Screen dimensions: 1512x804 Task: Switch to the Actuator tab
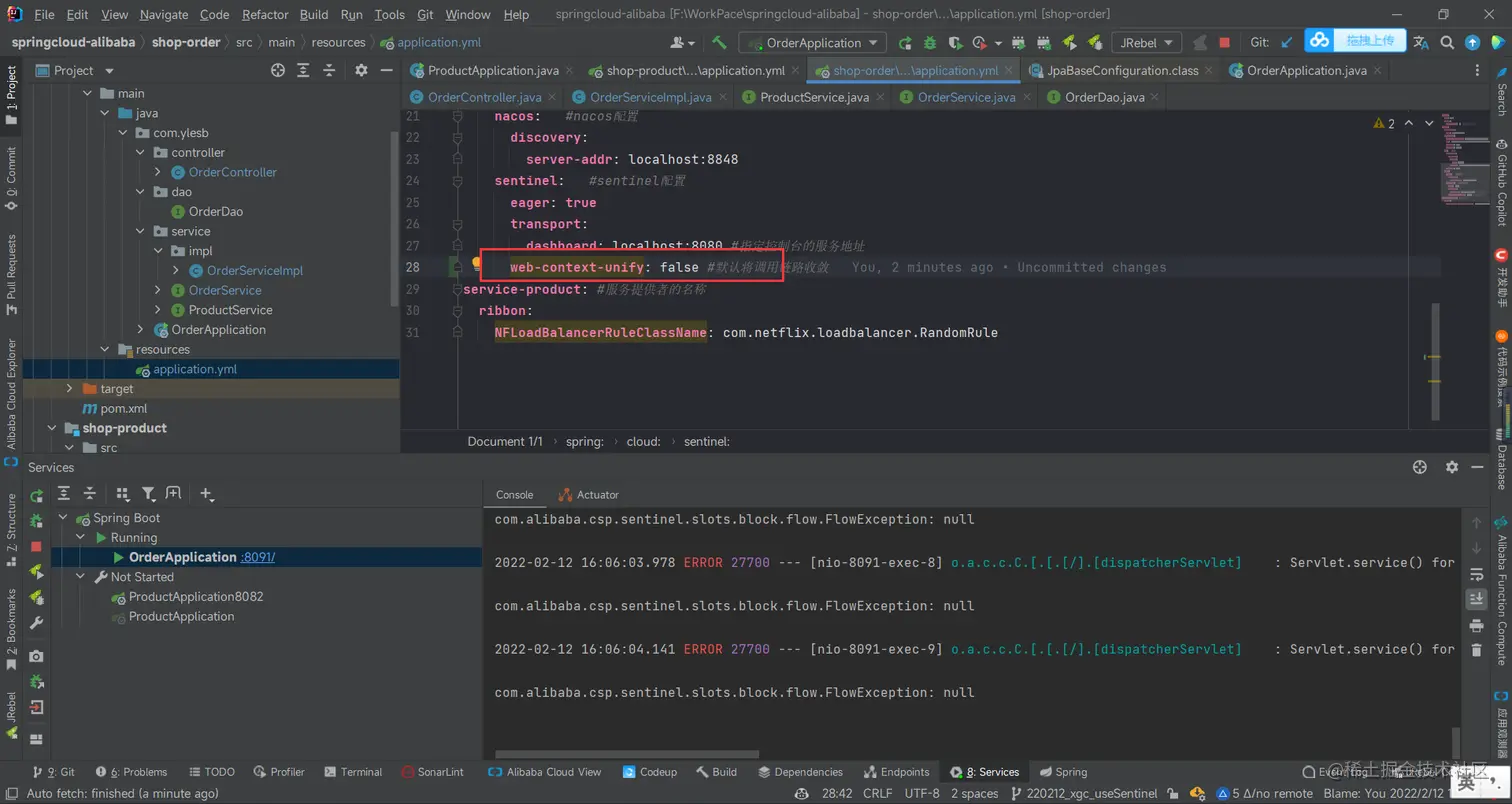[x=589, y=495]
